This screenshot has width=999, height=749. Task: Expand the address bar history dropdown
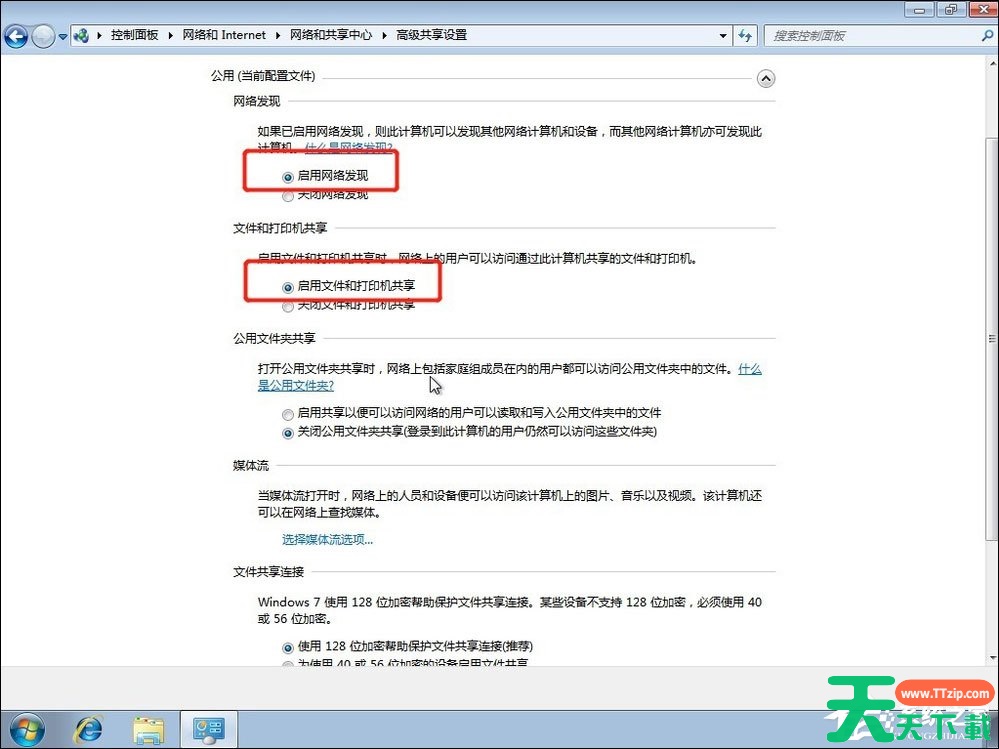click(724, 35)
